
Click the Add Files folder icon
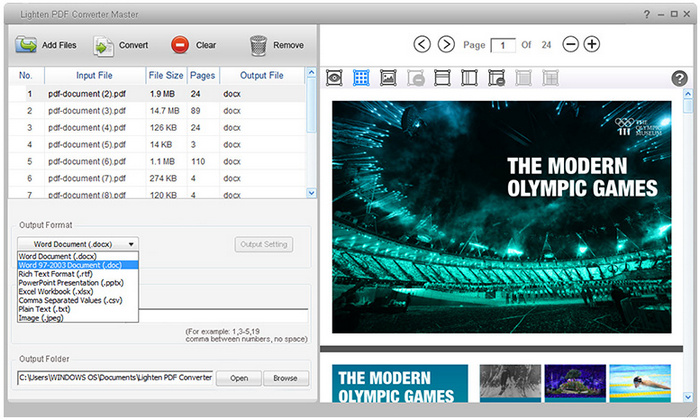25,45
